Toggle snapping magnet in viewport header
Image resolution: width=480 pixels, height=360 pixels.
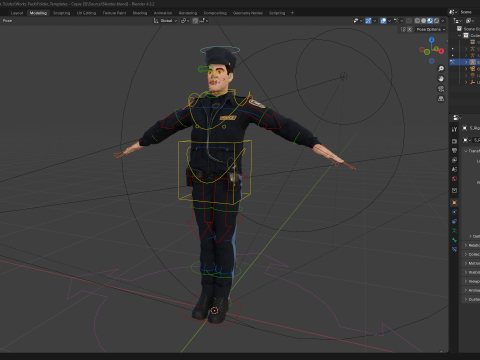click(195, 21)
